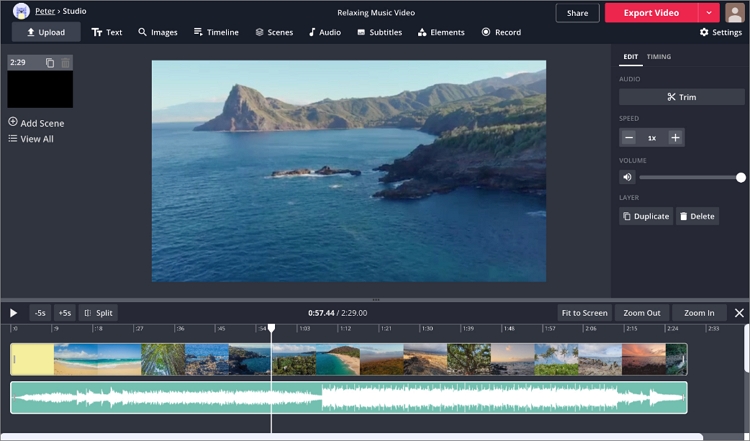This screenshot has height=441, width=750.
Task: Click the Export Video button
Action: coord(651,13)
